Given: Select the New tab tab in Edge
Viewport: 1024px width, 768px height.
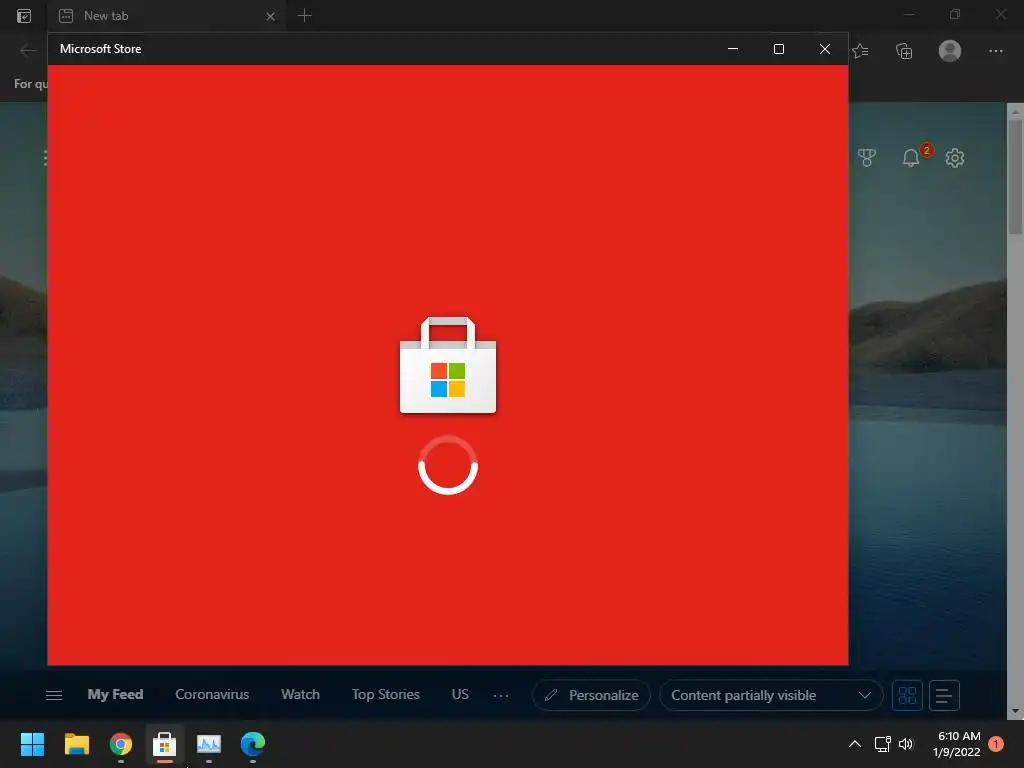Looking at the screenshot, I should point(167,16).
